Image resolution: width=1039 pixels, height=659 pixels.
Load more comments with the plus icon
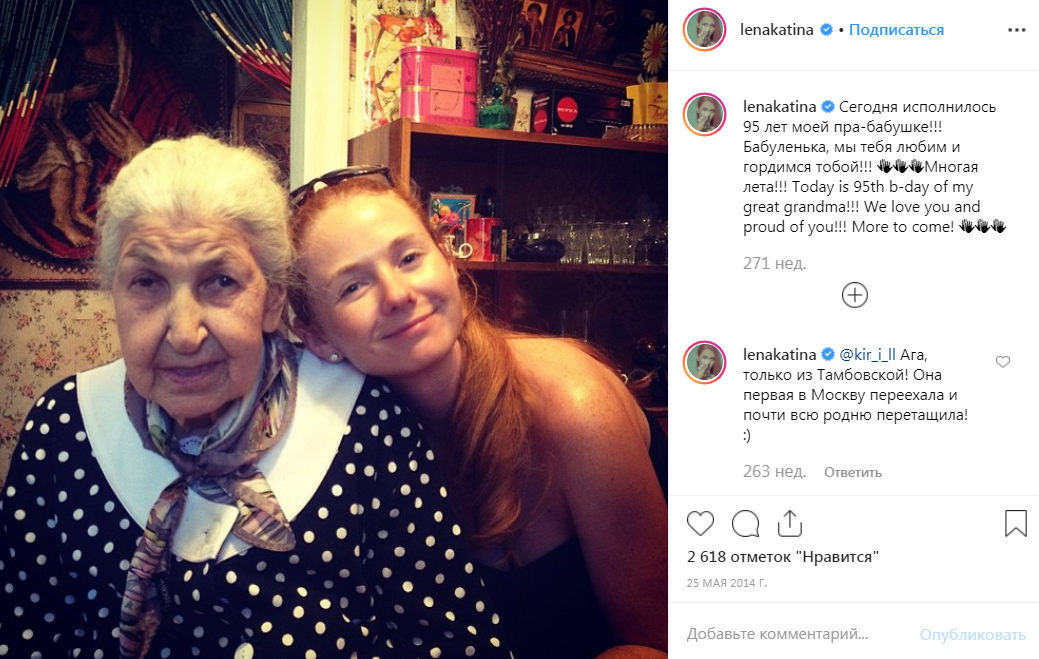click(x=854, y=295)
